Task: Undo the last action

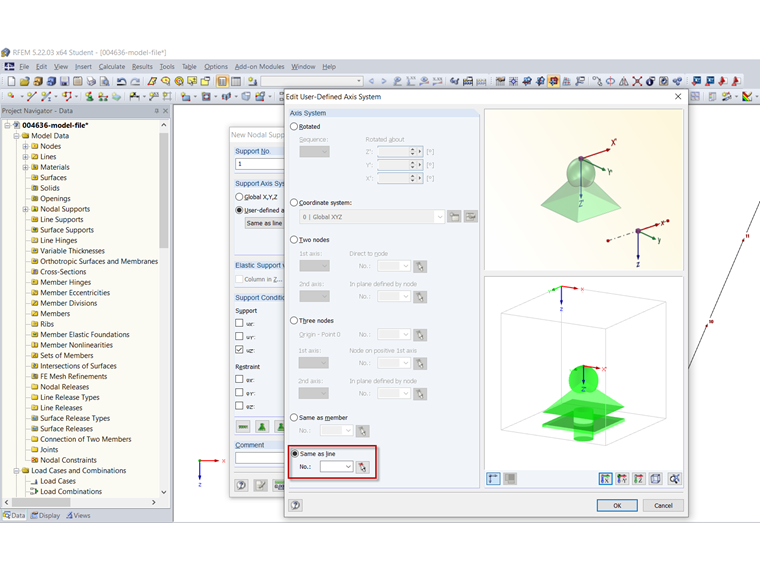Action: (x=122, y=81)
